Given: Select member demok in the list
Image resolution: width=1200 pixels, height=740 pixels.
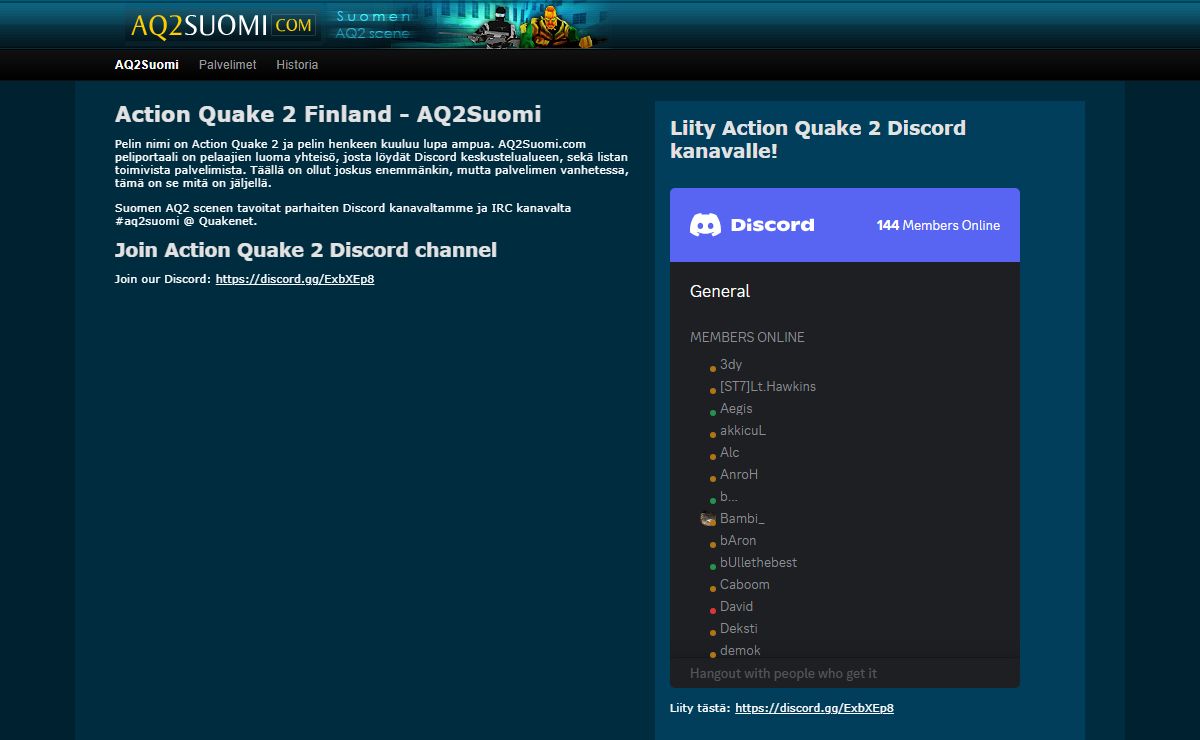Looking at the screenshot, I should (x=740, y=650).
